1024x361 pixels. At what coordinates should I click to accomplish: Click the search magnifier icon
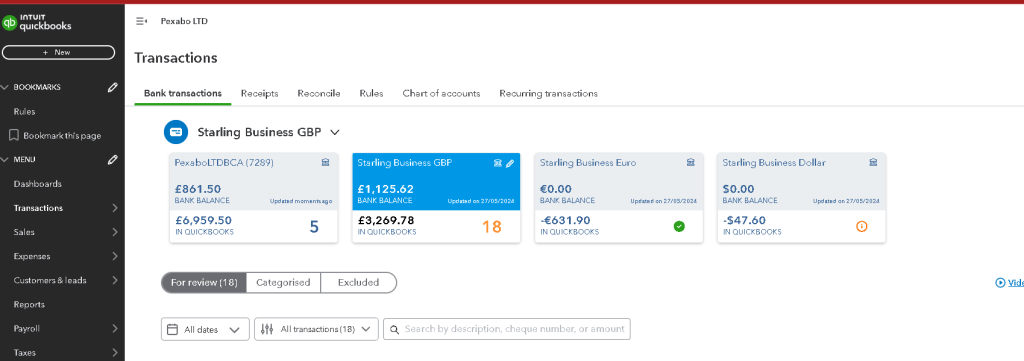click(x=394, y=330)
